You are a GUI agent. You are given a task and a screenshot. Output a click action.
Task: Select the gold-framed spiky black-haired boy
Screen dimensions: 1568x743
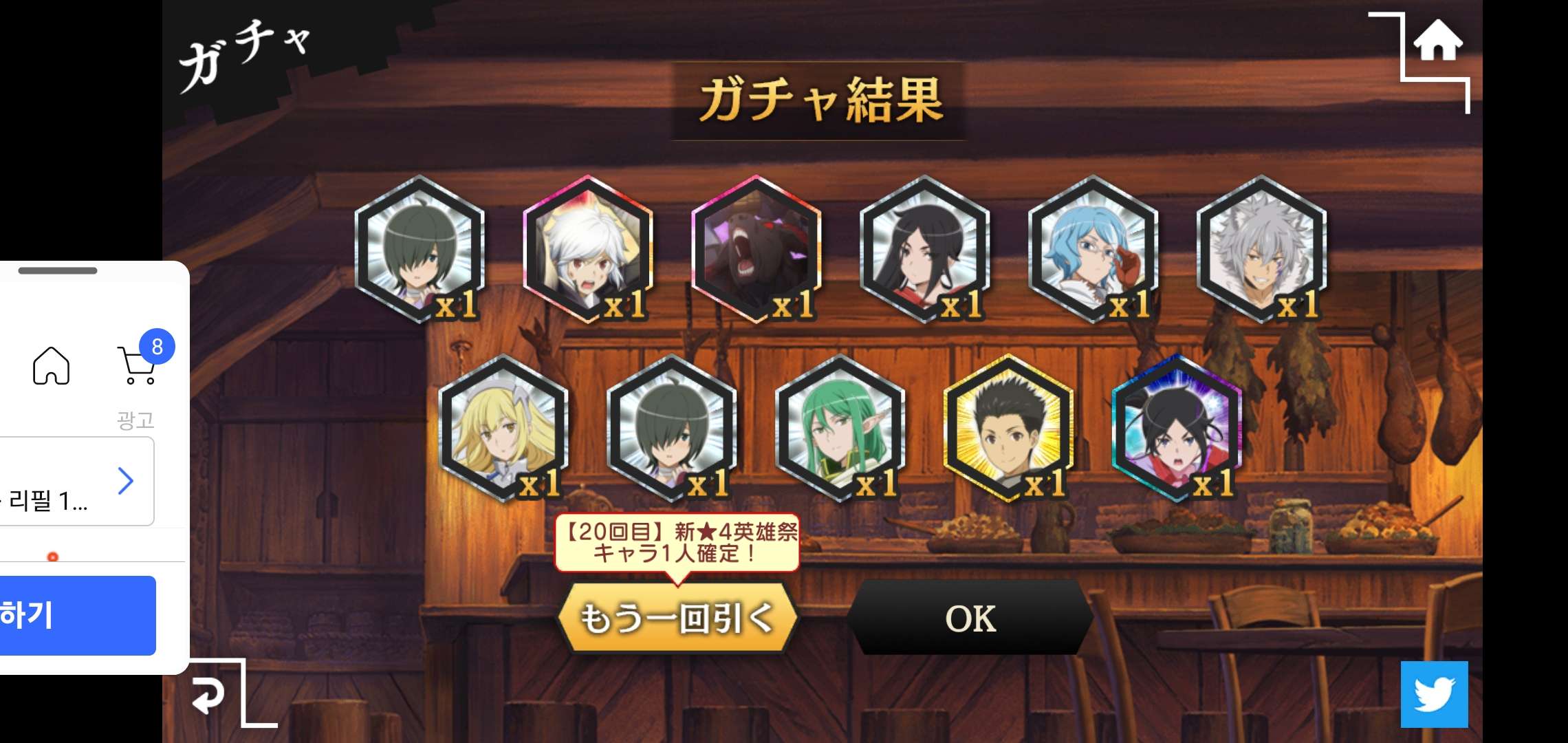pyautogui.click(x=1008, y=428)
